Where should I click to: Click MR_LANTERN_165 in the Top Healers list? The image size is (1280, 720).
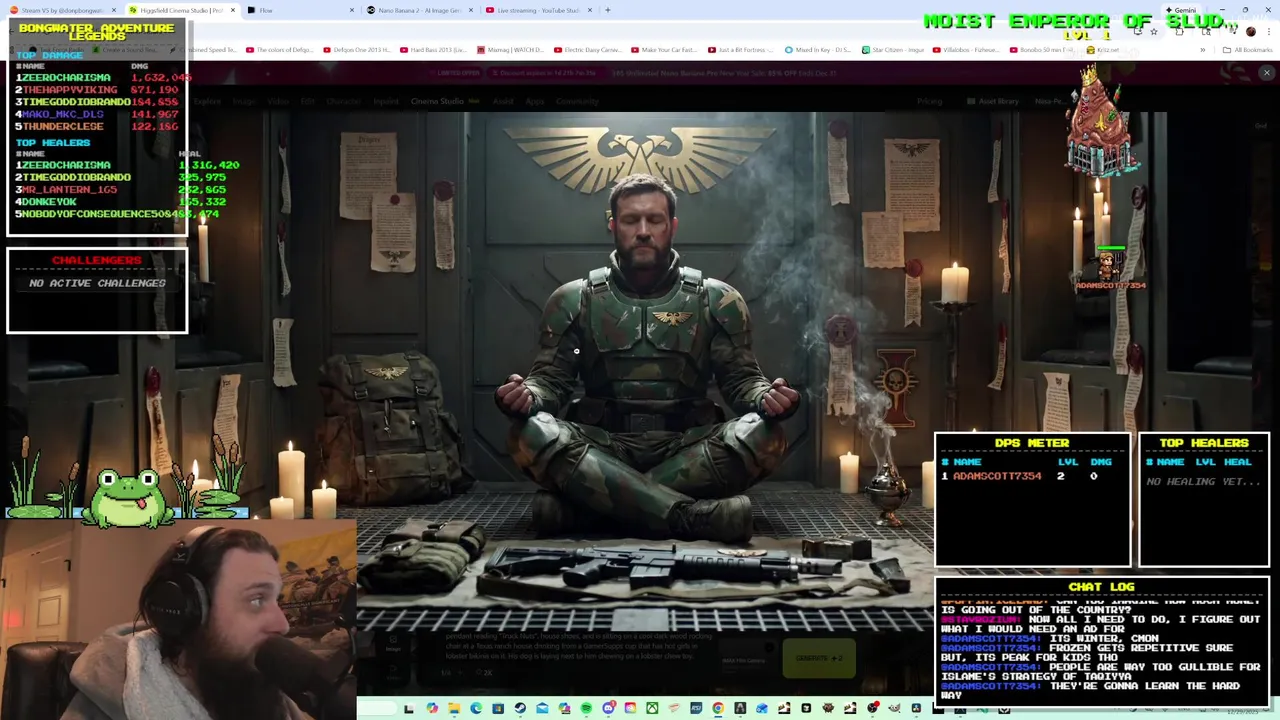tap(70, 189)
